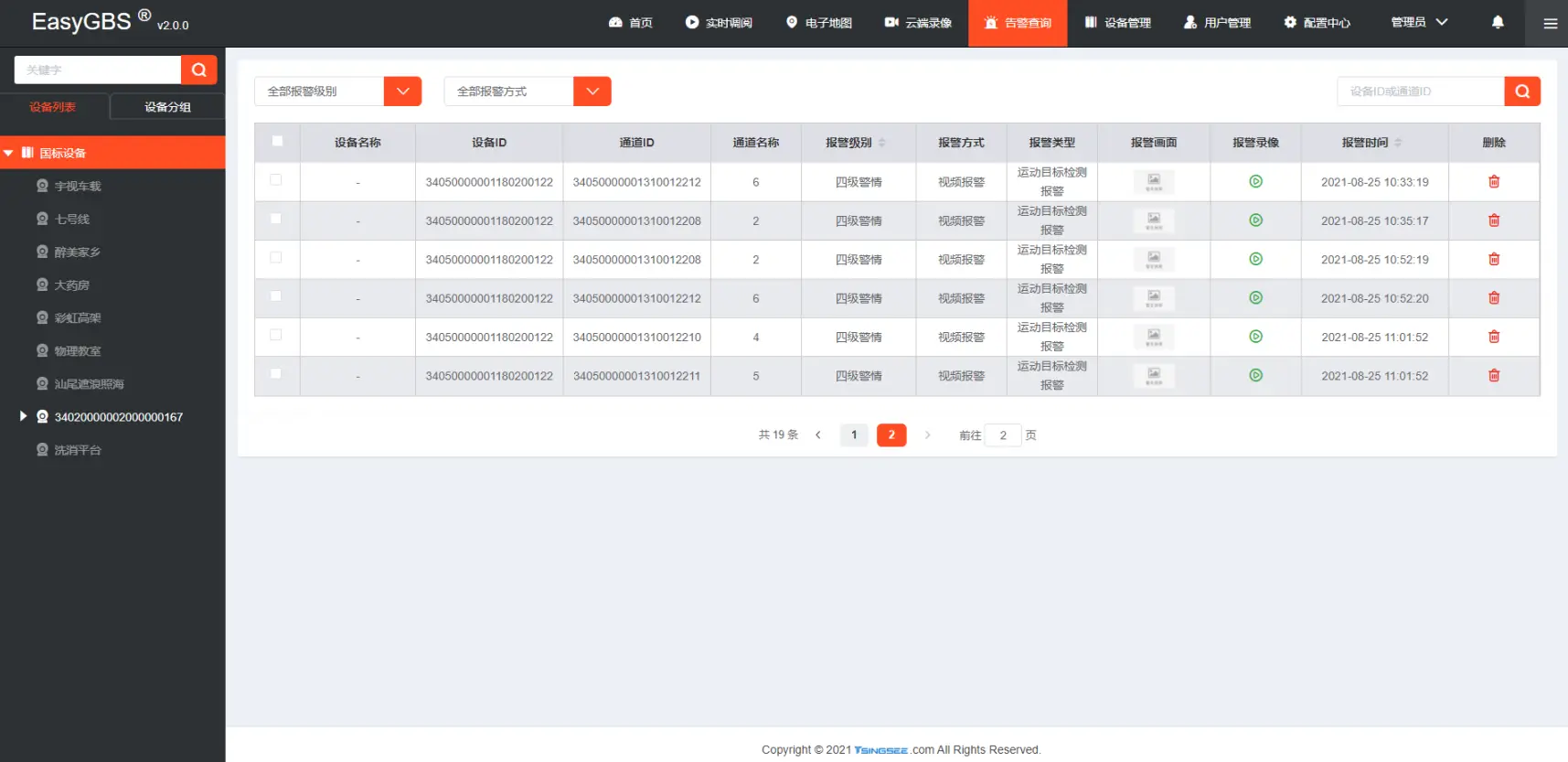Check the first alarm row checkbox
This screenshot has width=1568, height=762.
click(x=276, y=180)
